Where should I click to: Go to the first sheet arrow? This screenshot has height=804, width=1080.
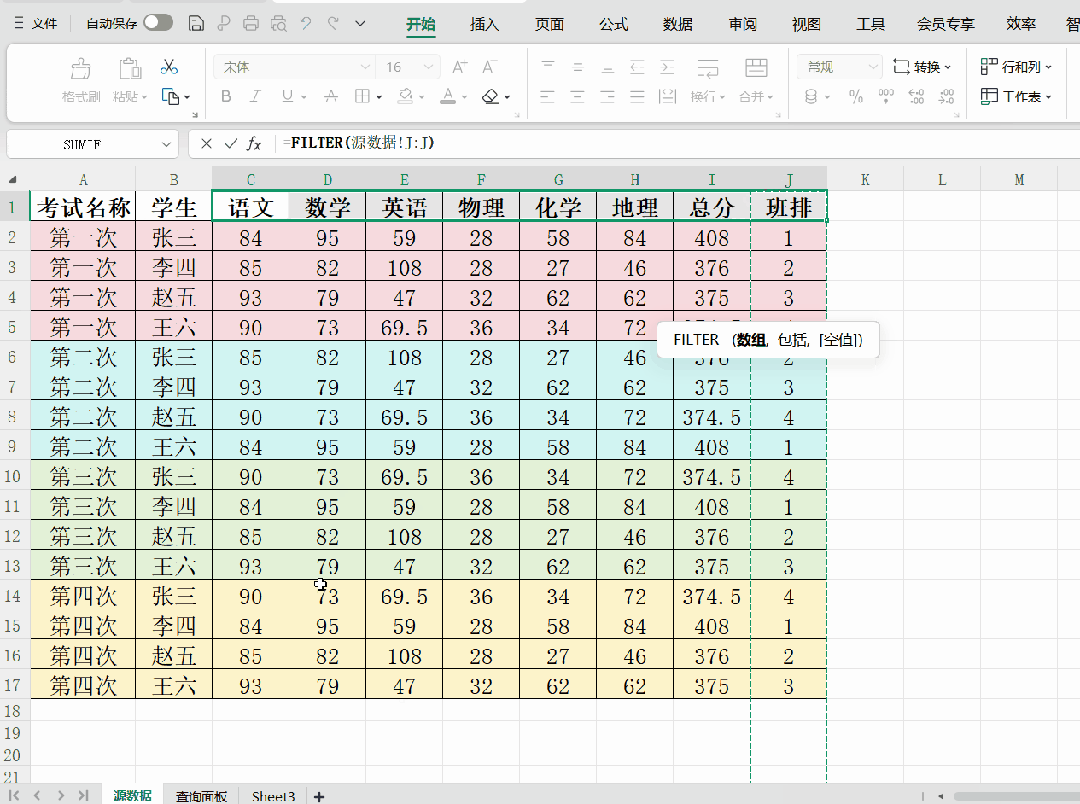[14, 795]
